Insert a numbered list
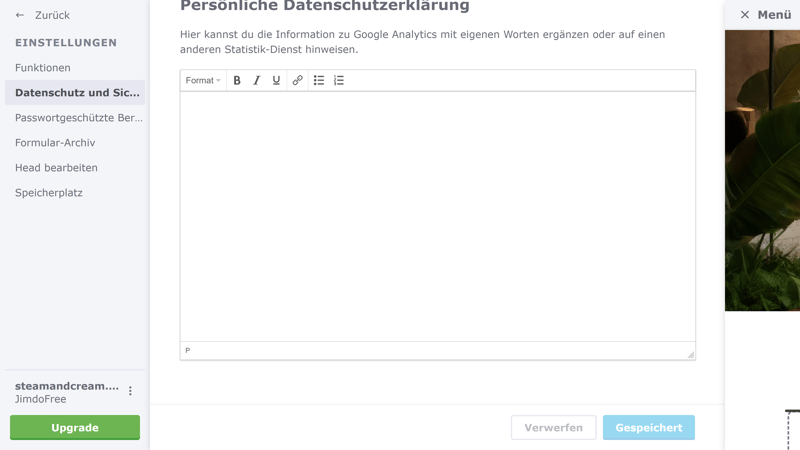This screenshot has height=450, width=800. click(339, 80)
